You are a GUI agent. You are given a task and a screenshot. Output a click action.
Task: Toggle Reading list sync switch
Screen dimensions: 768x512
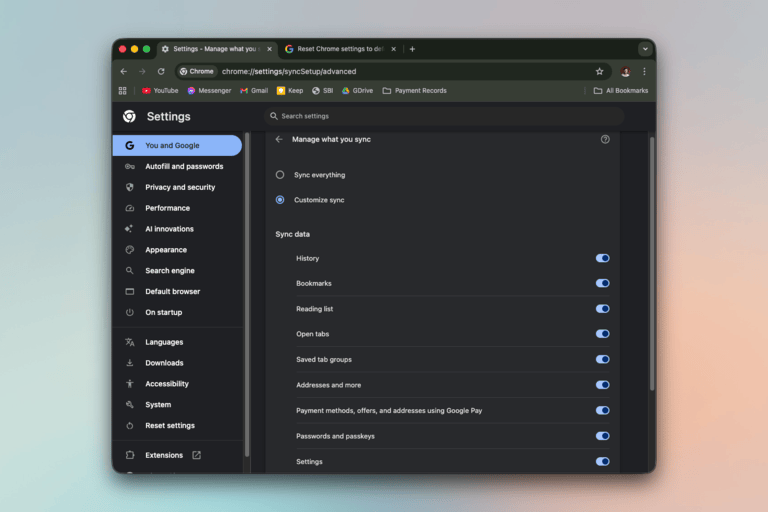(x=602, y=309)
